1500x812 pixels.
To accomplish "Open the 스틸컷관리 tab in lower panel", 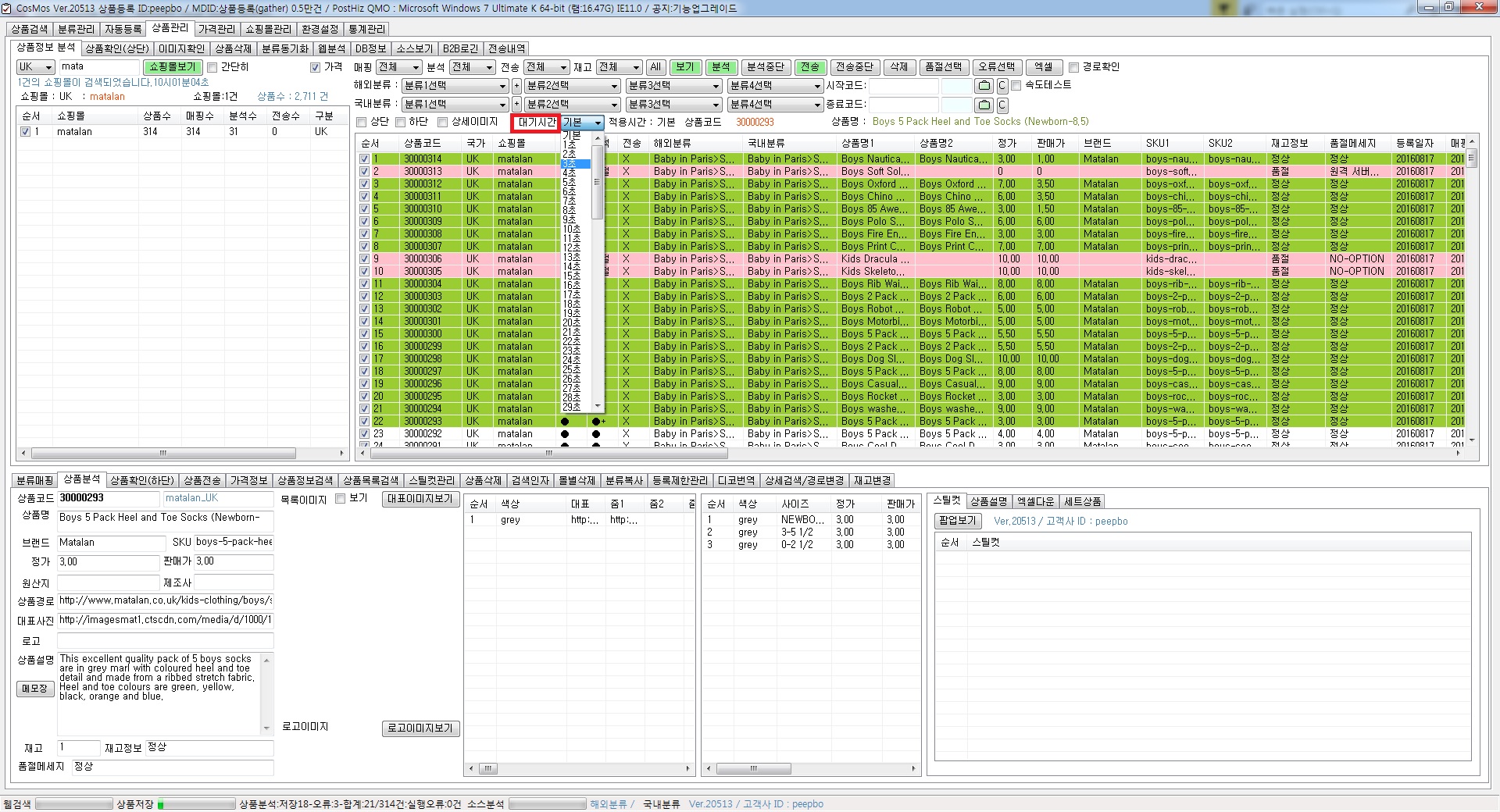I will point(431,480).
